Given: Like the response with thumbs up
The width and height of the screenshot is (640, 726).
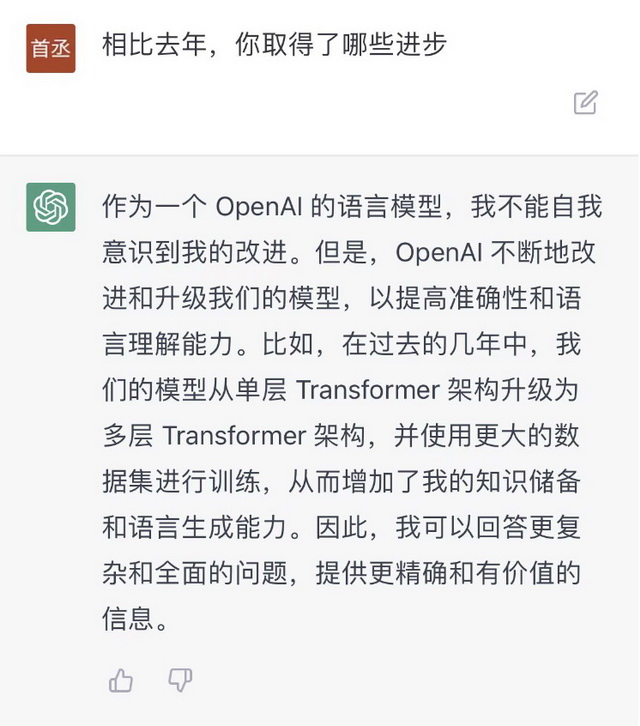Looking at the screenshot, I should (x=121, y=681).
